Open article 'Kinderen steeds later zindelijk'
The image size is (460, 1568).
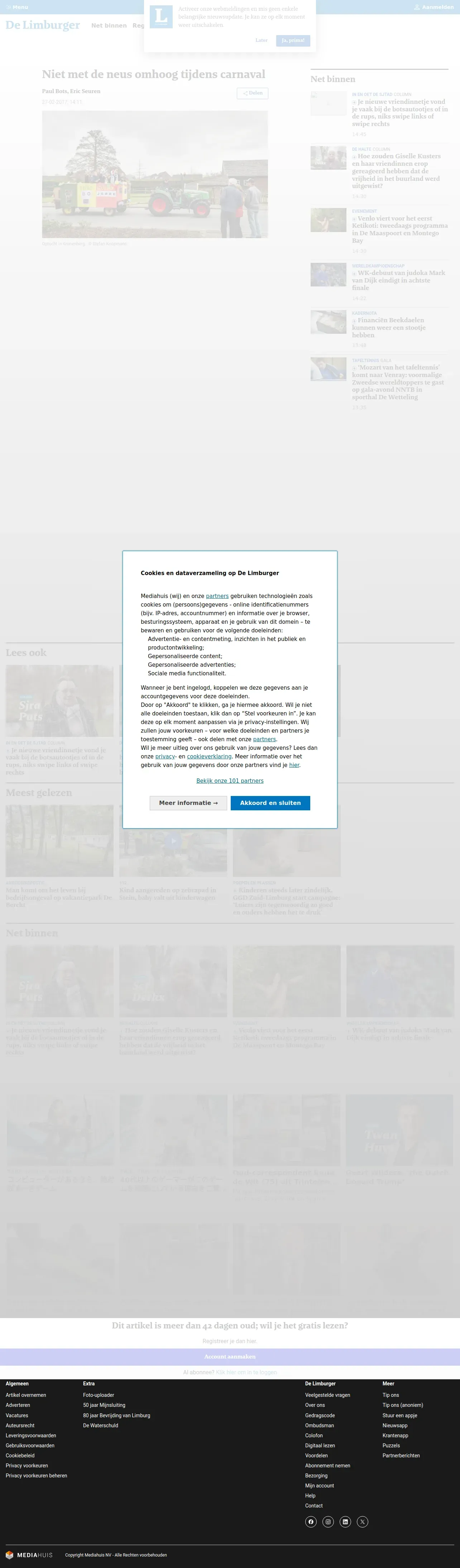[286, 901]
